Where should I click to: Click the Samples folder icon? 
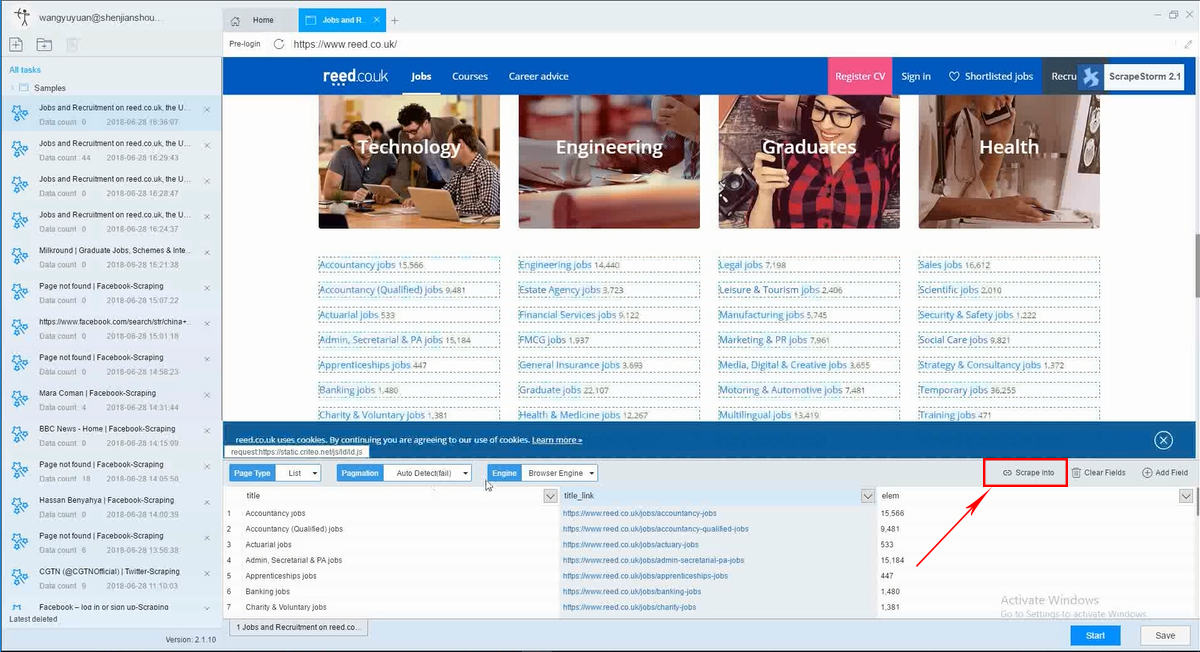coord(24,88)
